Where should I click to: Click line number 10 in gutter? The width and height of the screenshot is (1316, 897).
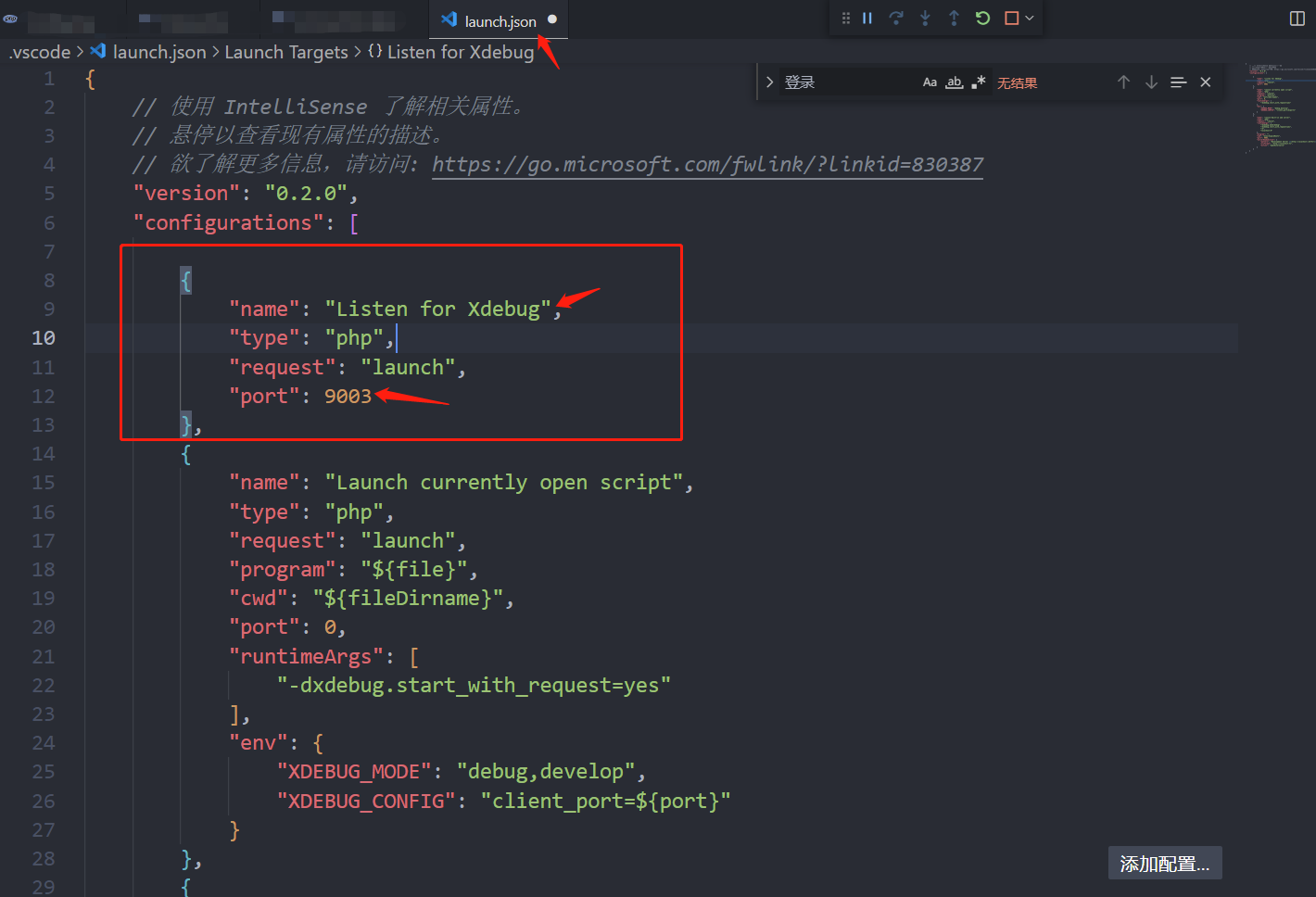[44, 337]
